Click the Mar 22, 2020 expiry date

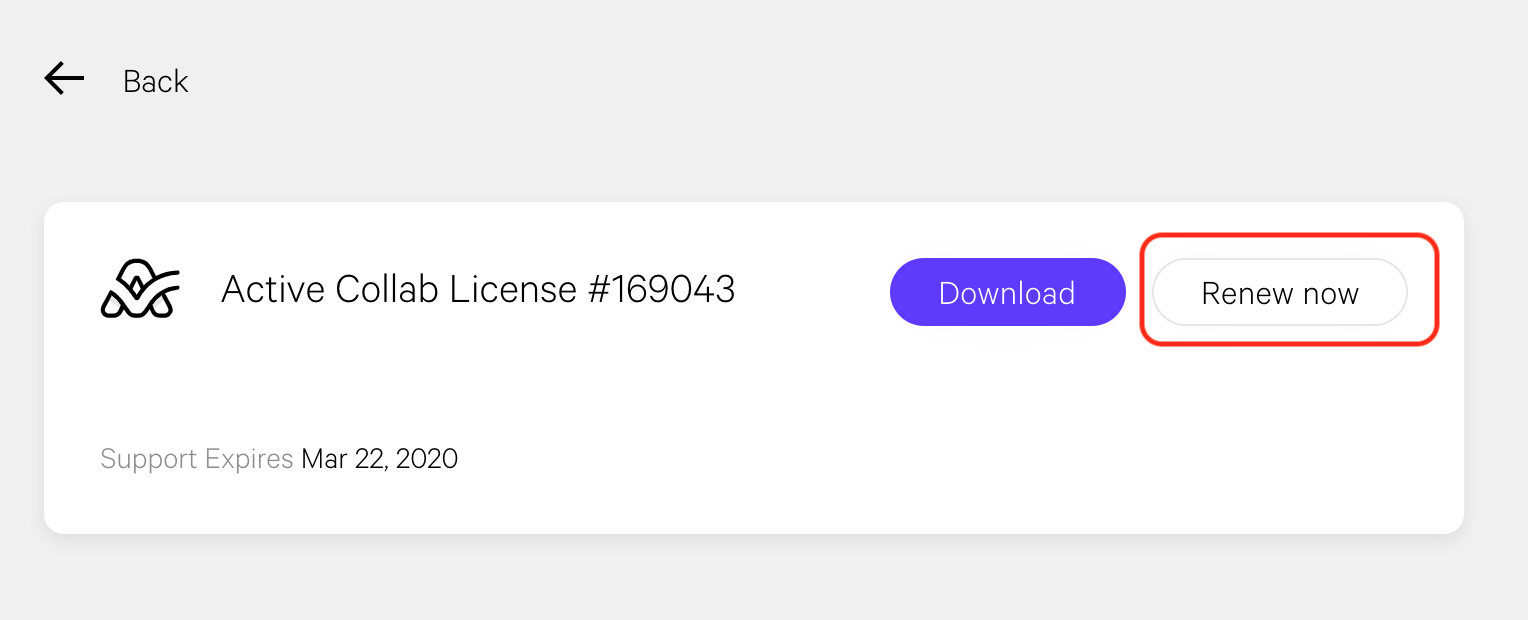click(380, 459)
